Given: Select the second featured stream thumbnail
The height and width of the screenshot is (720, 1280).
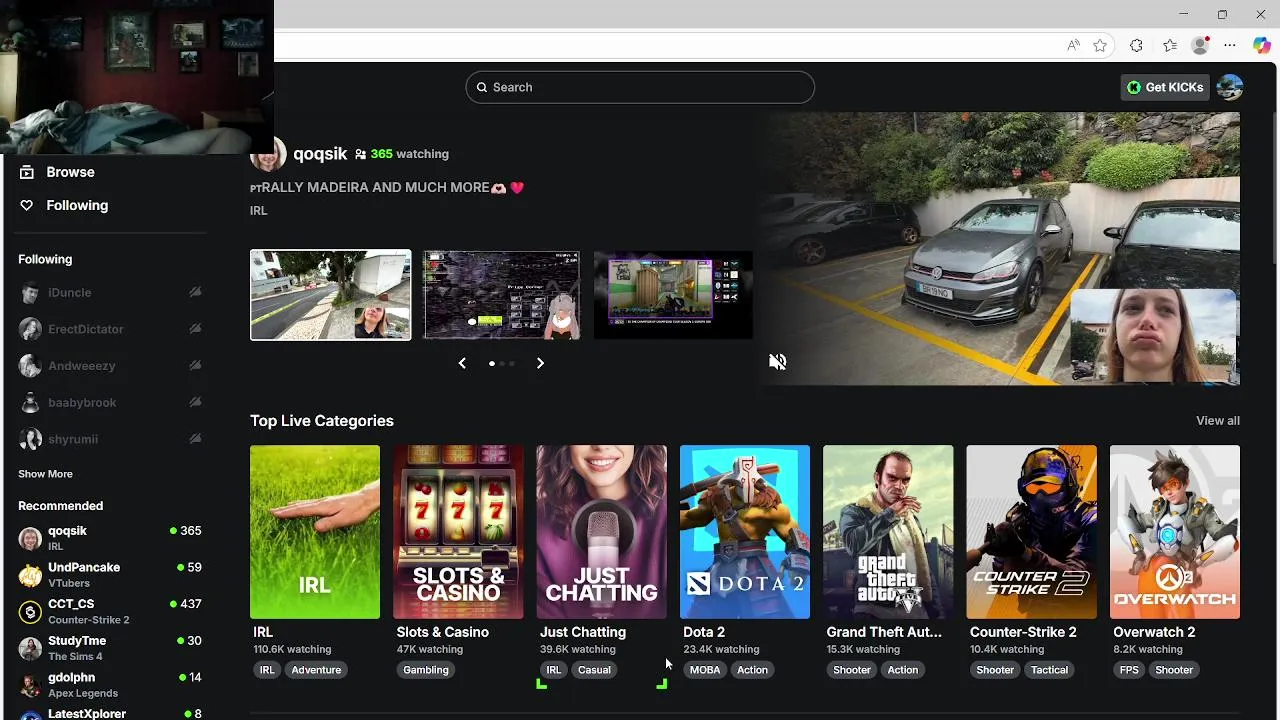Looking at the screenshot, I should [501, 295].
